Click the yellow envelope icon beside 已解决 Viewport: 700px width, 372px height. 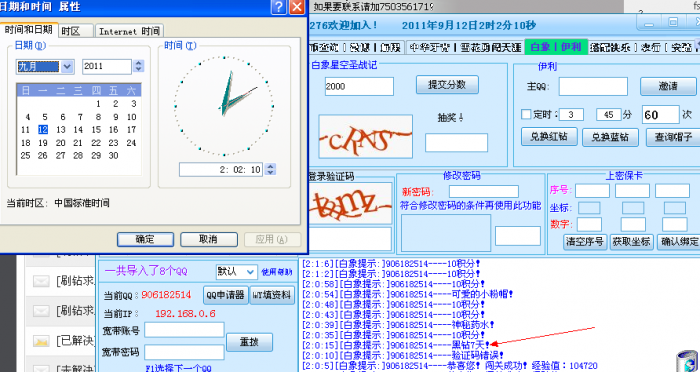click(41, 341)
